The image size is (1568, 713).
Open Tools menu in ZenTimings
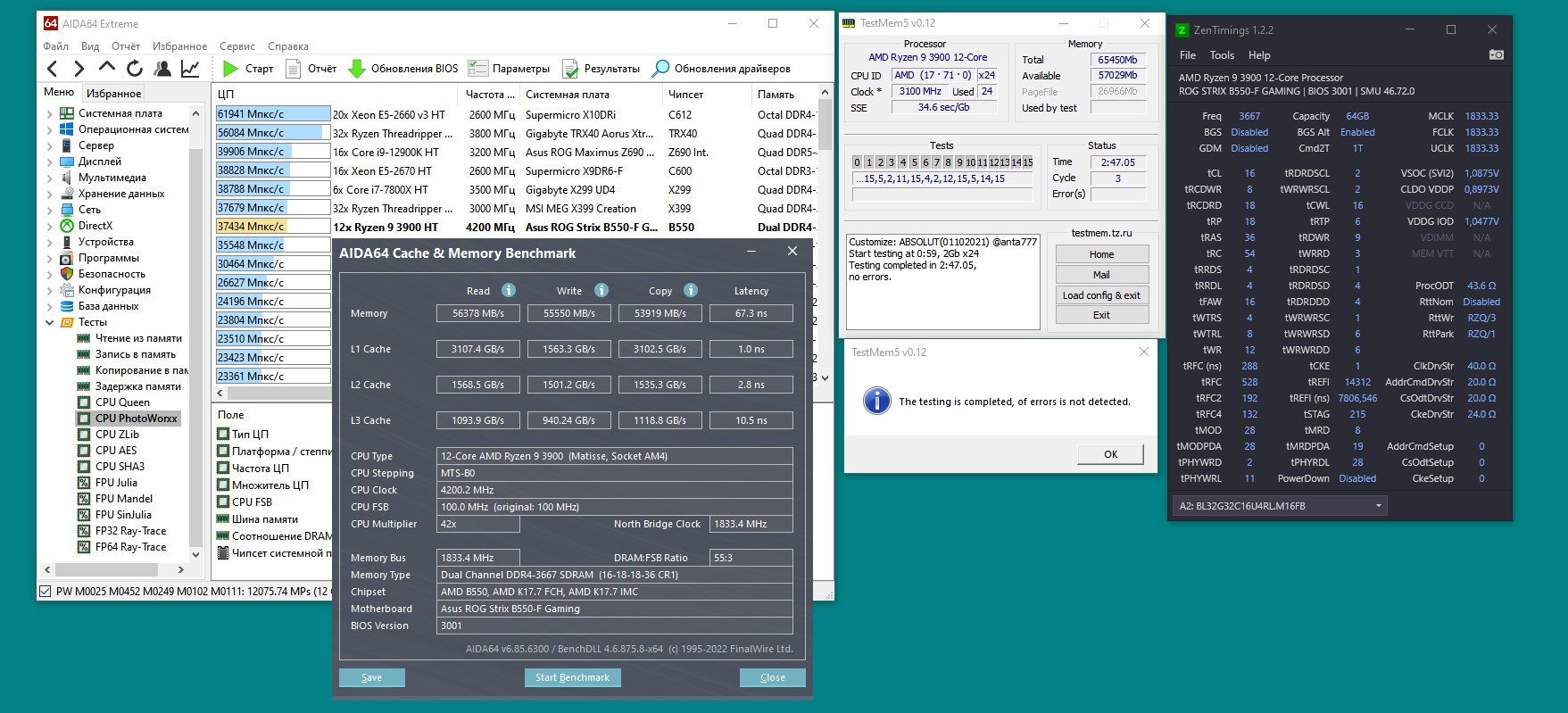click(x=1222, y=55)
